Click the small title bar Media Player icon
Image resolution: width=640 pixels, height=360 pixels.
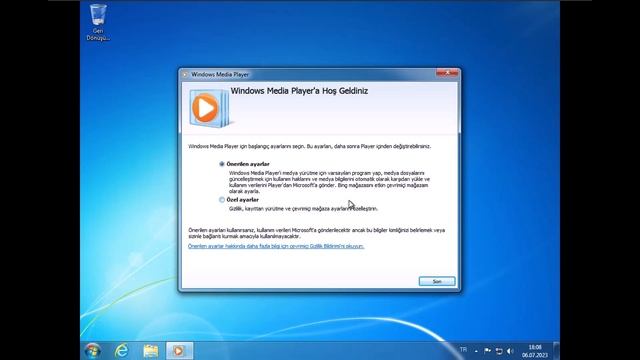coord(185,75)
